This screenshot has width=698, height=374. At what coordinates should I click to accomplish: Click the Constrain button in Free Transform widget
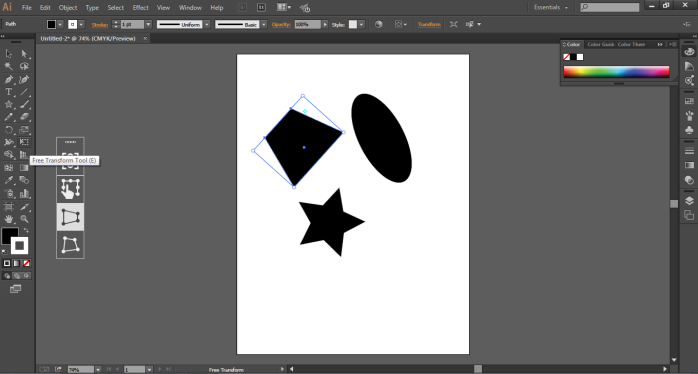70,161
